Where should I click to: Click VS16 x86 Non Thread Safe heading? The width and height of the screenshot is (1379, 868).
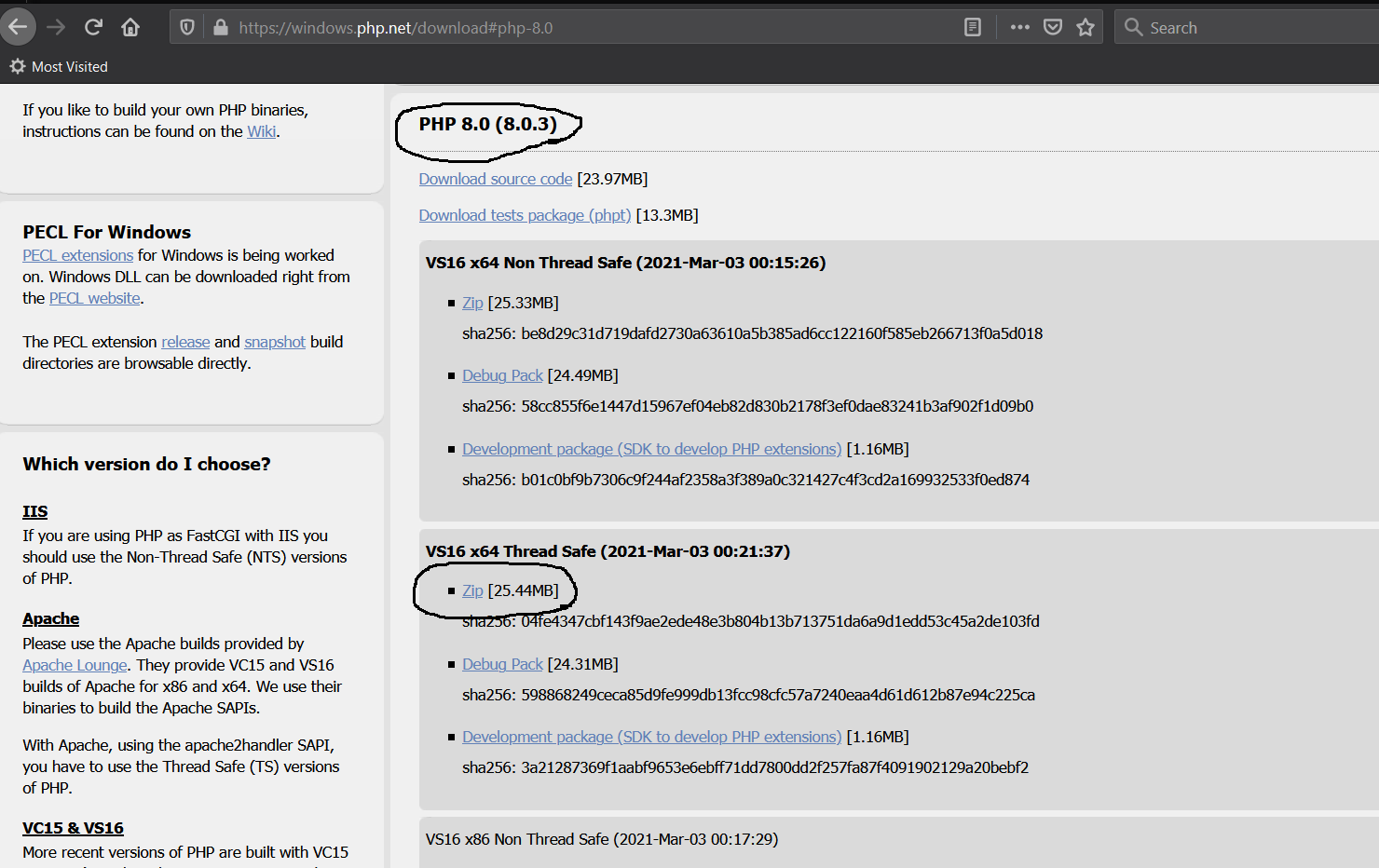tap(602, 839)
